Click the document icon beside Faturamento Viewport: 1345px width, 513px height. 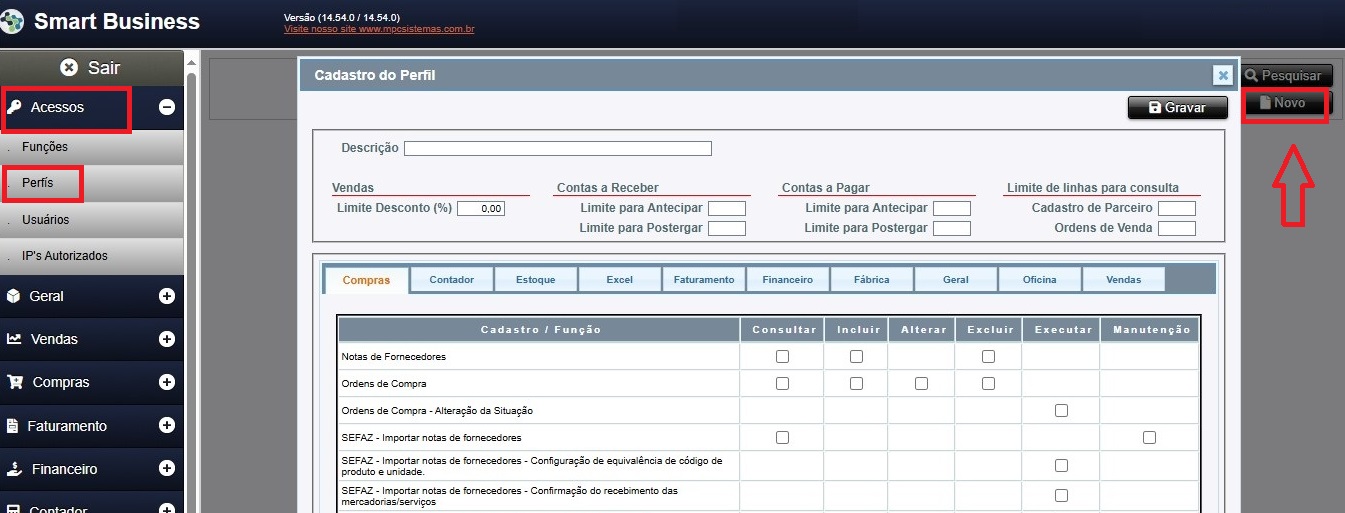(x=13, y=426)
